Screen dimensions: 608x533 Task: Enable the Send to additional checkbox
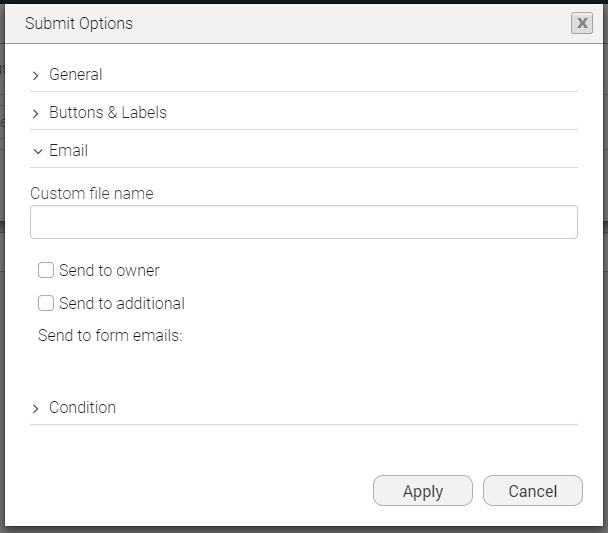click(46, 303)
